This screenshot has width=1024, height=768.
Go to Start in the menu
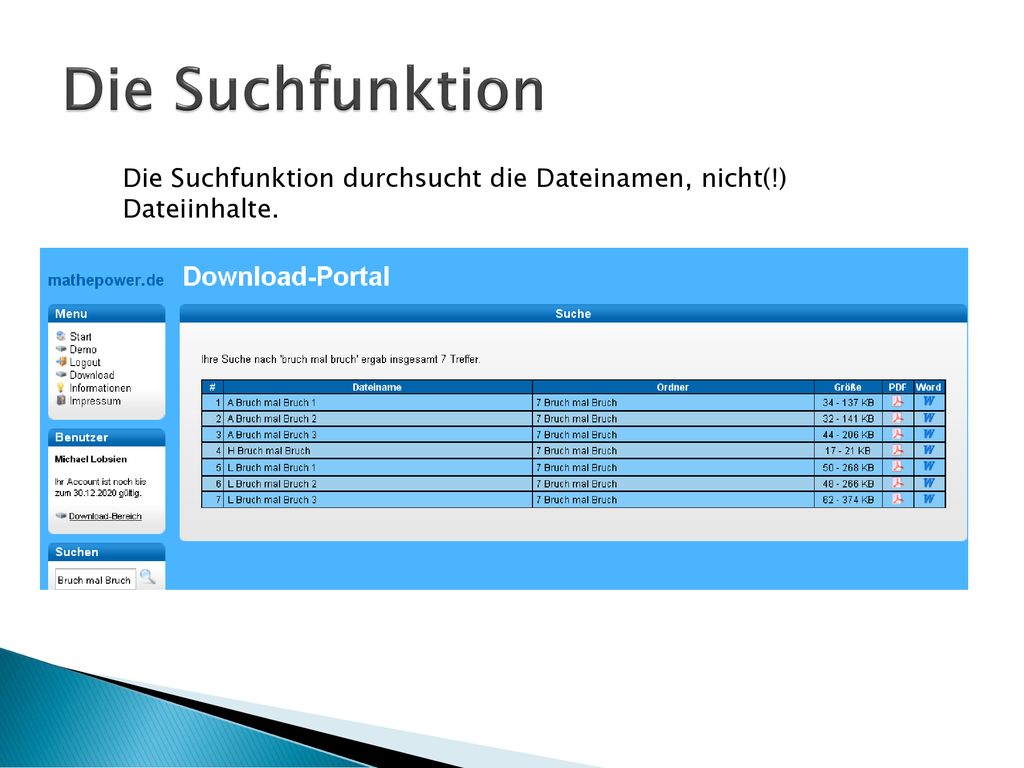[80, 336]
